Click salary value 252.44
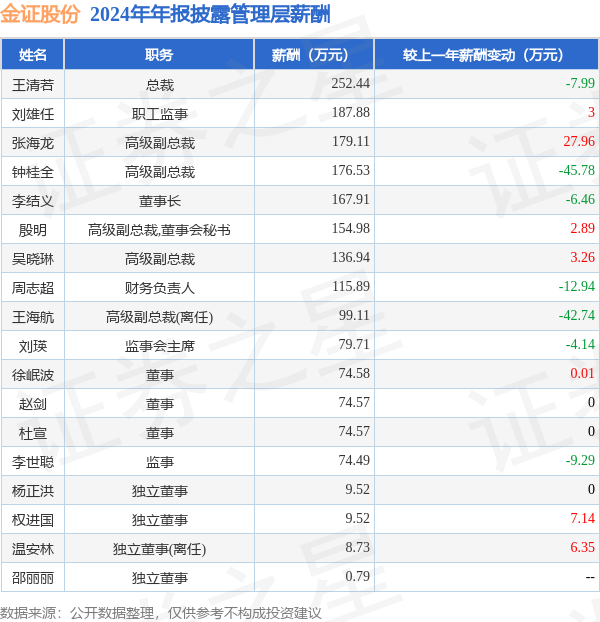600x622 pixels. [x=351, y=83]
